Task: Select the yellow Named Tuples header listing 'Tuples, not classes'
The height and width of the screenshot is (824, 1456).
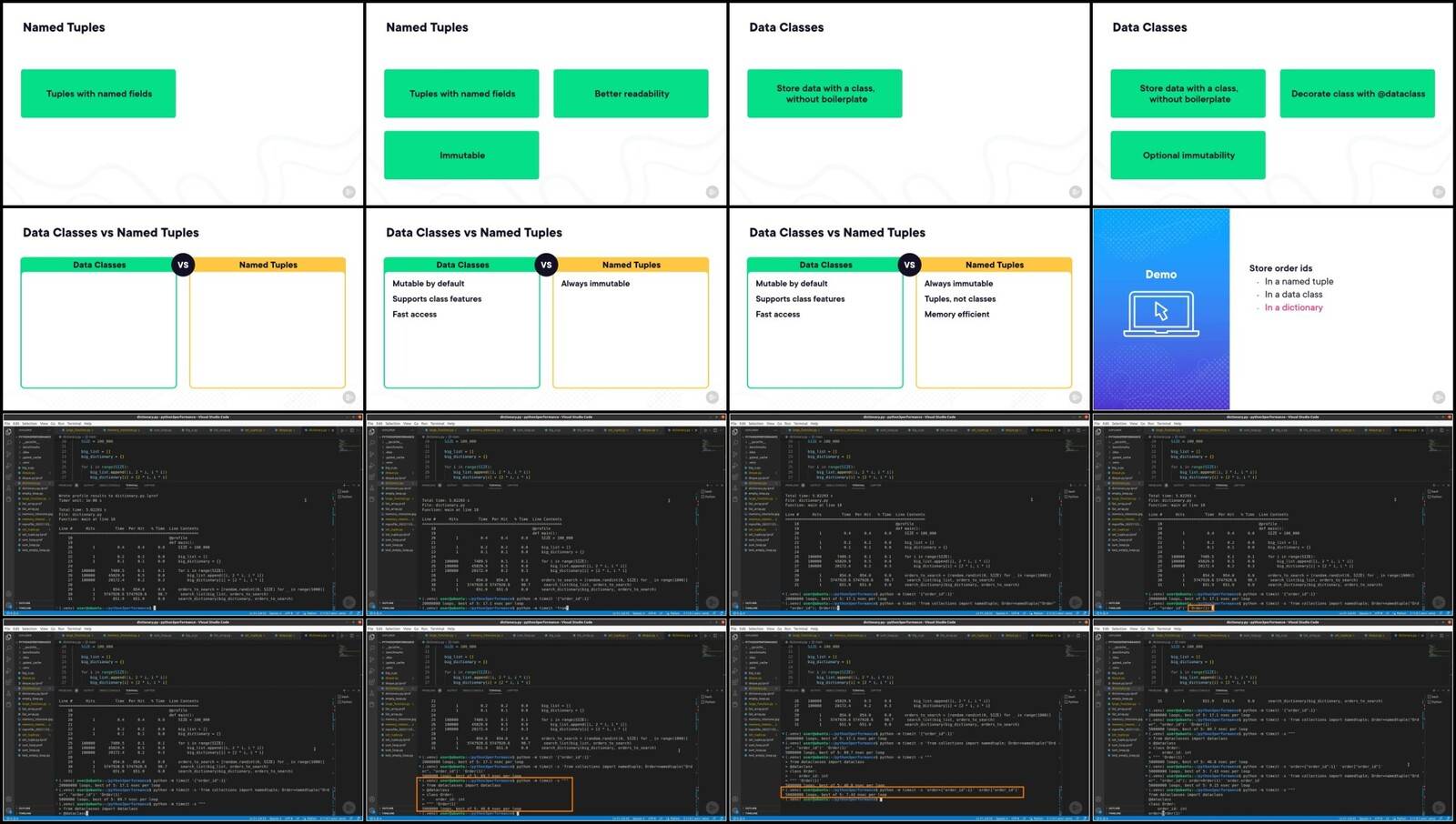Action: pos(994,265)
